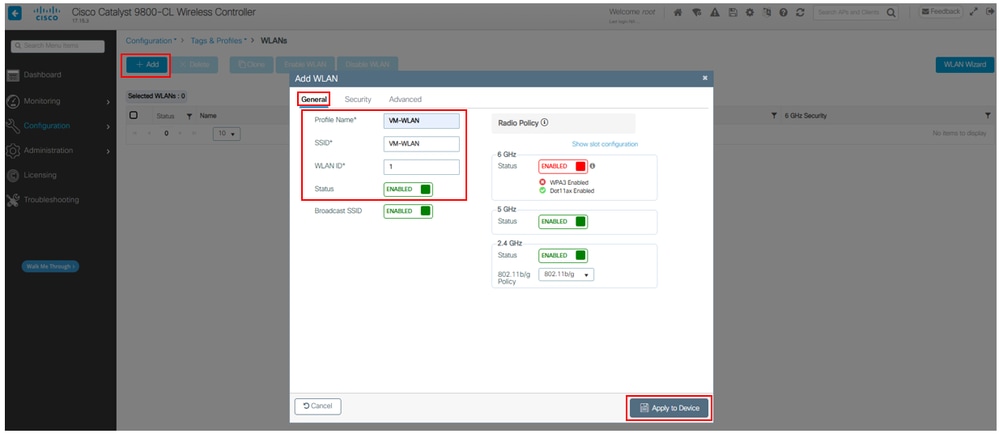The image size is (999, 434).
Task: Focus the WLAN ID input field
Action: click(421, 167)
